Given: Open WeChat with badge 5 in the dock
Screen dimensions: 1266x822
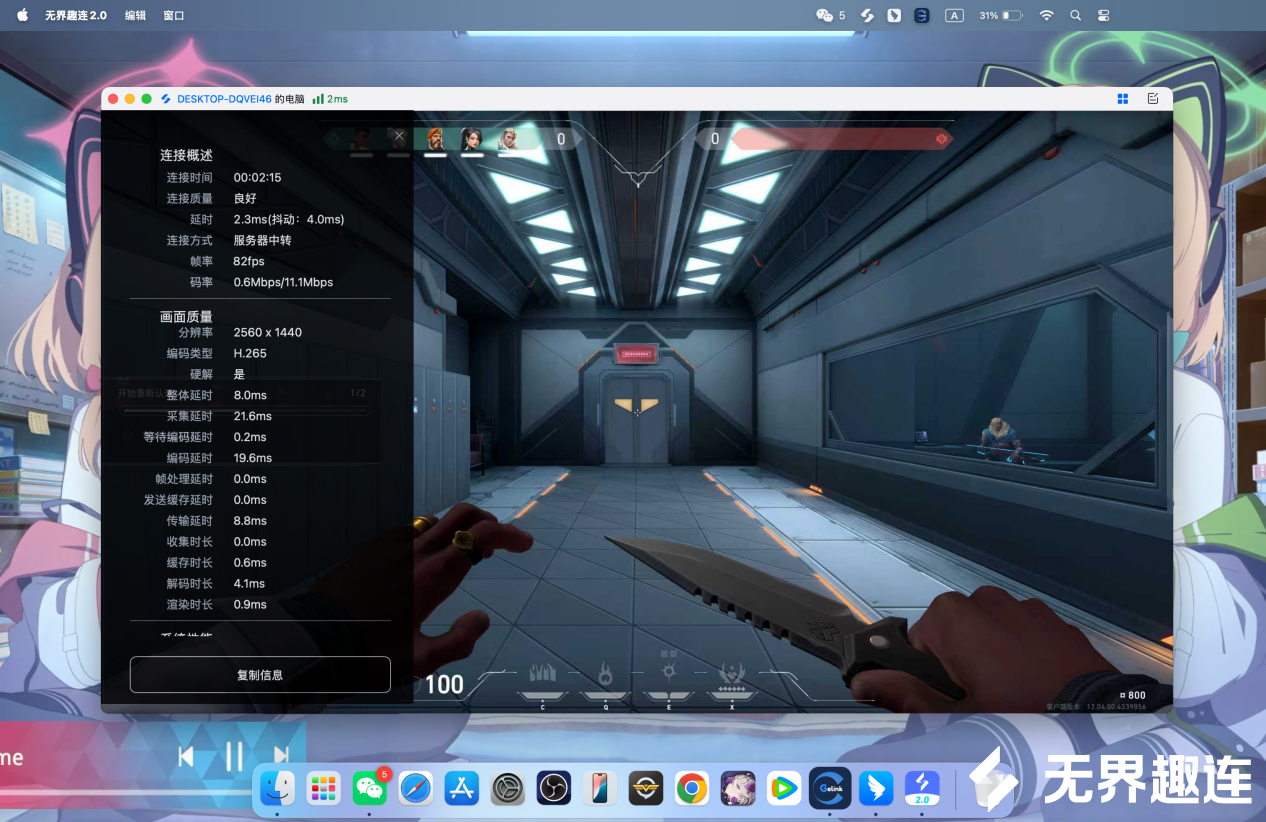Looking at the screenshot, I should click(x=370, y=789).
